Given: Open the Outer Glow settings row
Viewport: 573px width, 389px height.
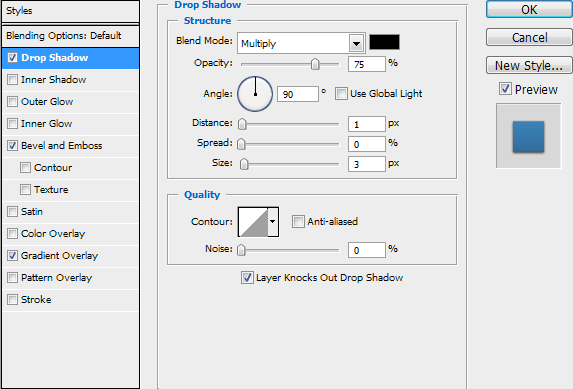Looking at the screenshot, I should [71, 102].
